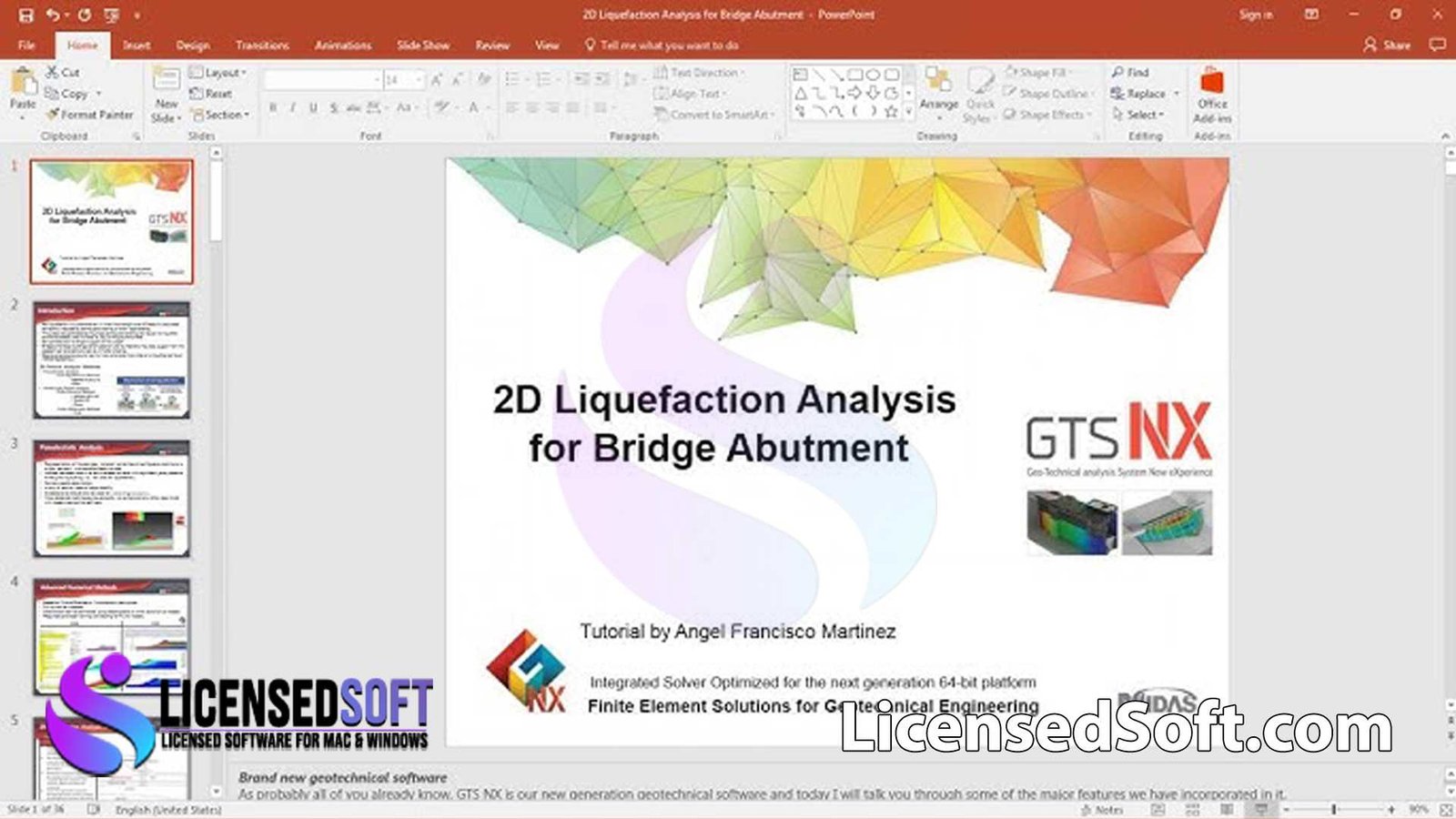Toggle bullets list formatting

coord(514,80)
